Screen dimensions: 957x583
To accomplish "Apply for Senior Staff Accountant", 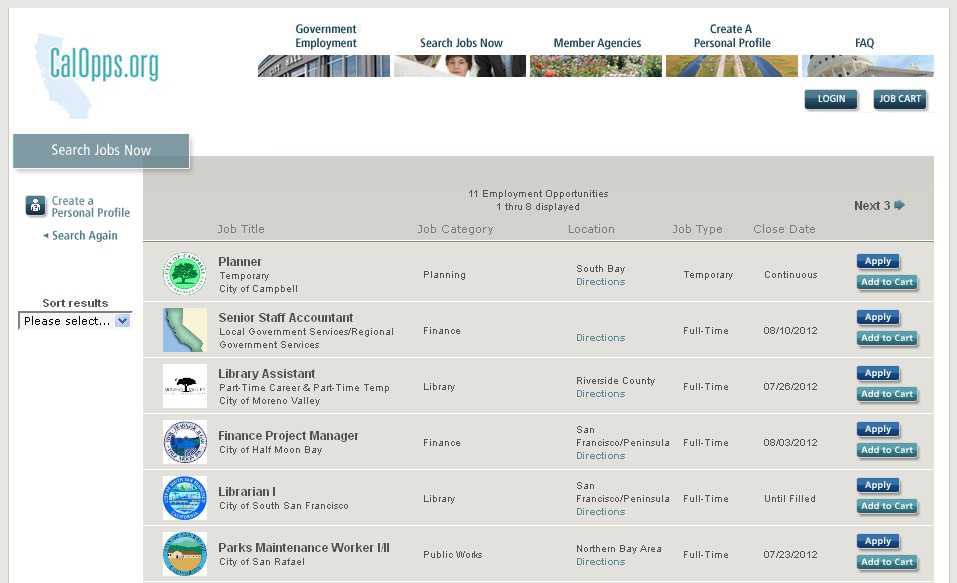I will (878, 317).
